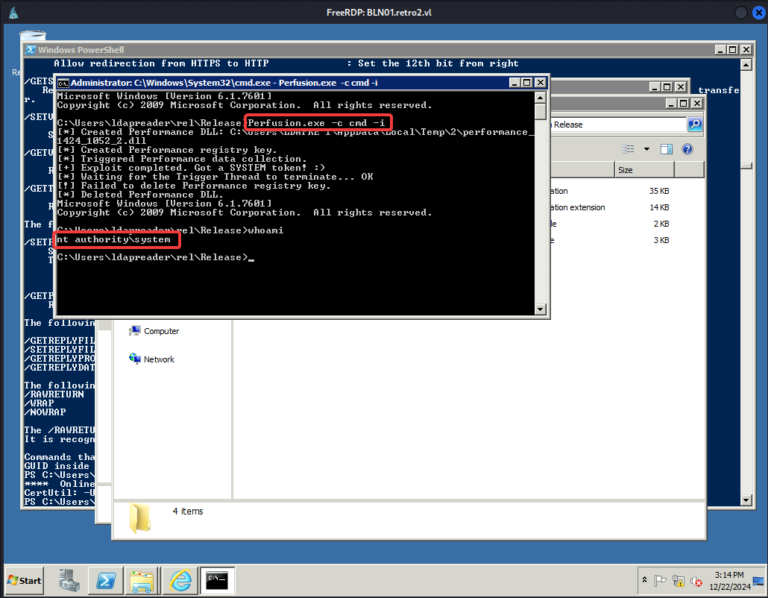Click the FreeRDP title bar app icon
The height and width of the screenshot is (598, 768).
coord(13,13)
